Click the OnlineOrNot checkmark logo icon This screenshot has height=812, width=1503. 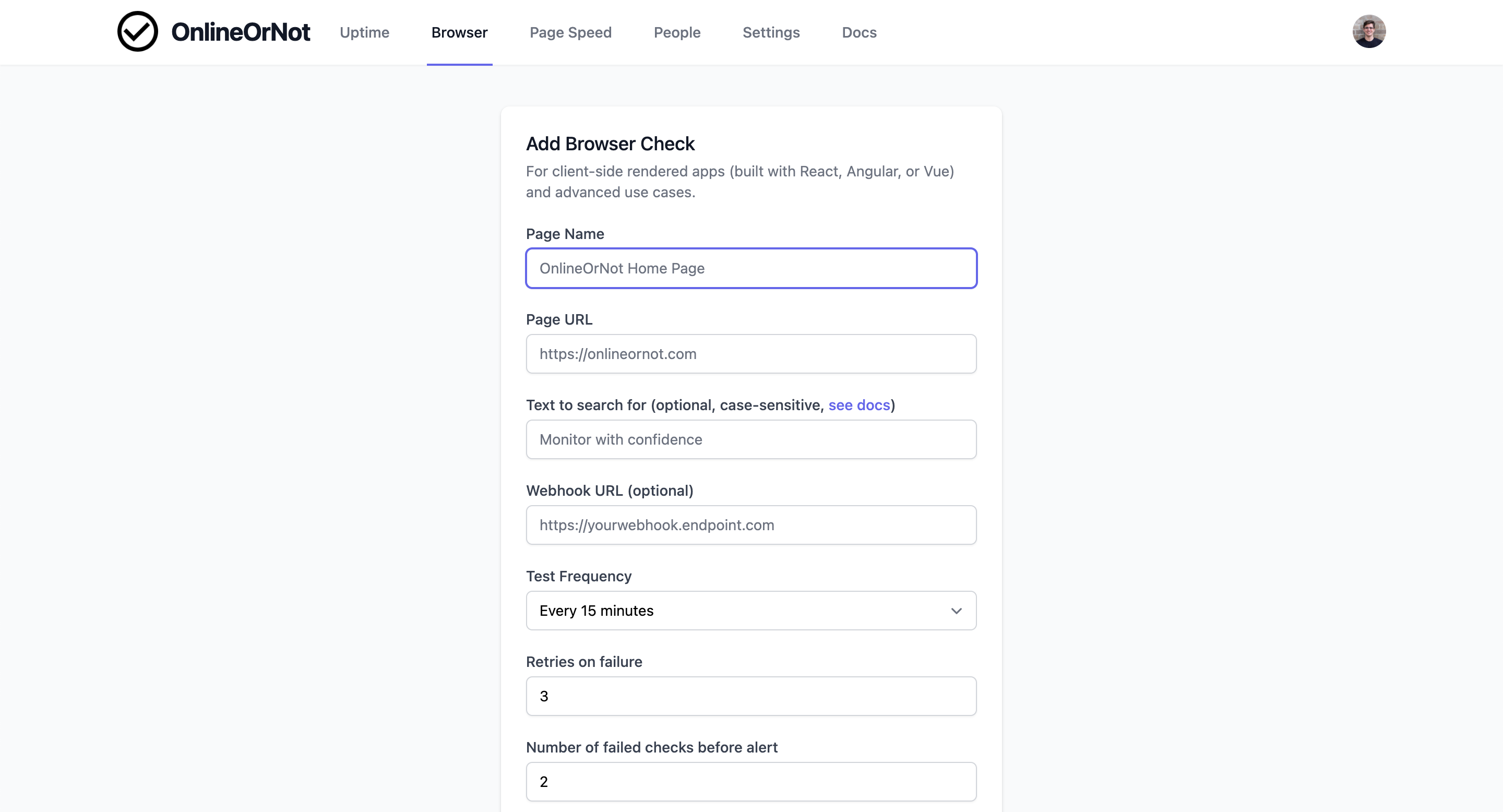[138, 31]
